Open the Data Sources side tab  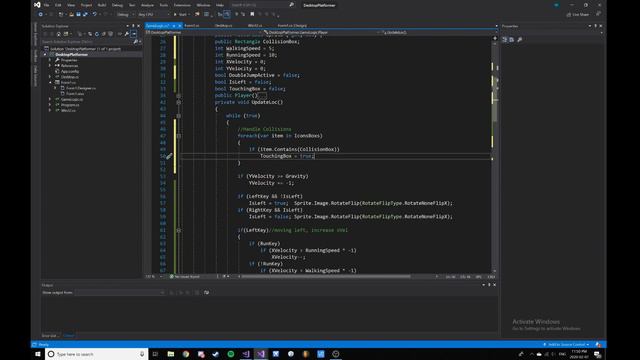click(36, 76)
